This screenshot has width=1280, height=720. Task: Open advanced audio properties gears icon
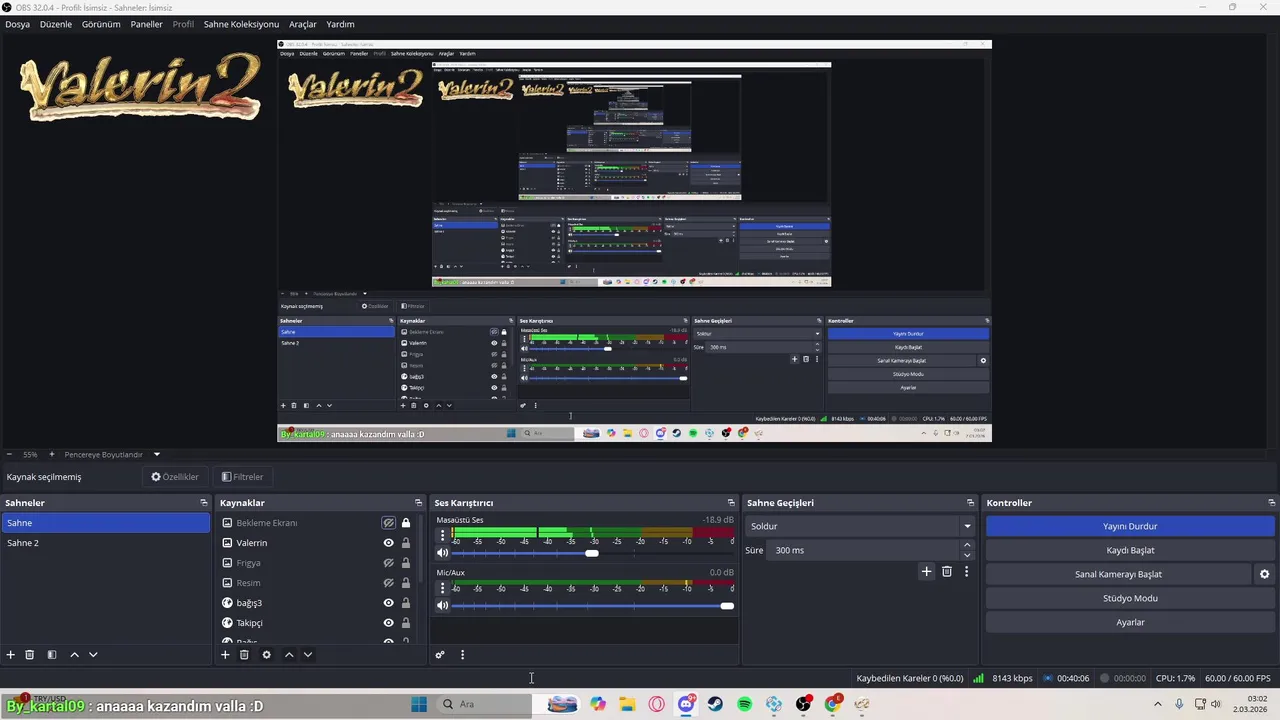click(x=440, y=655)
